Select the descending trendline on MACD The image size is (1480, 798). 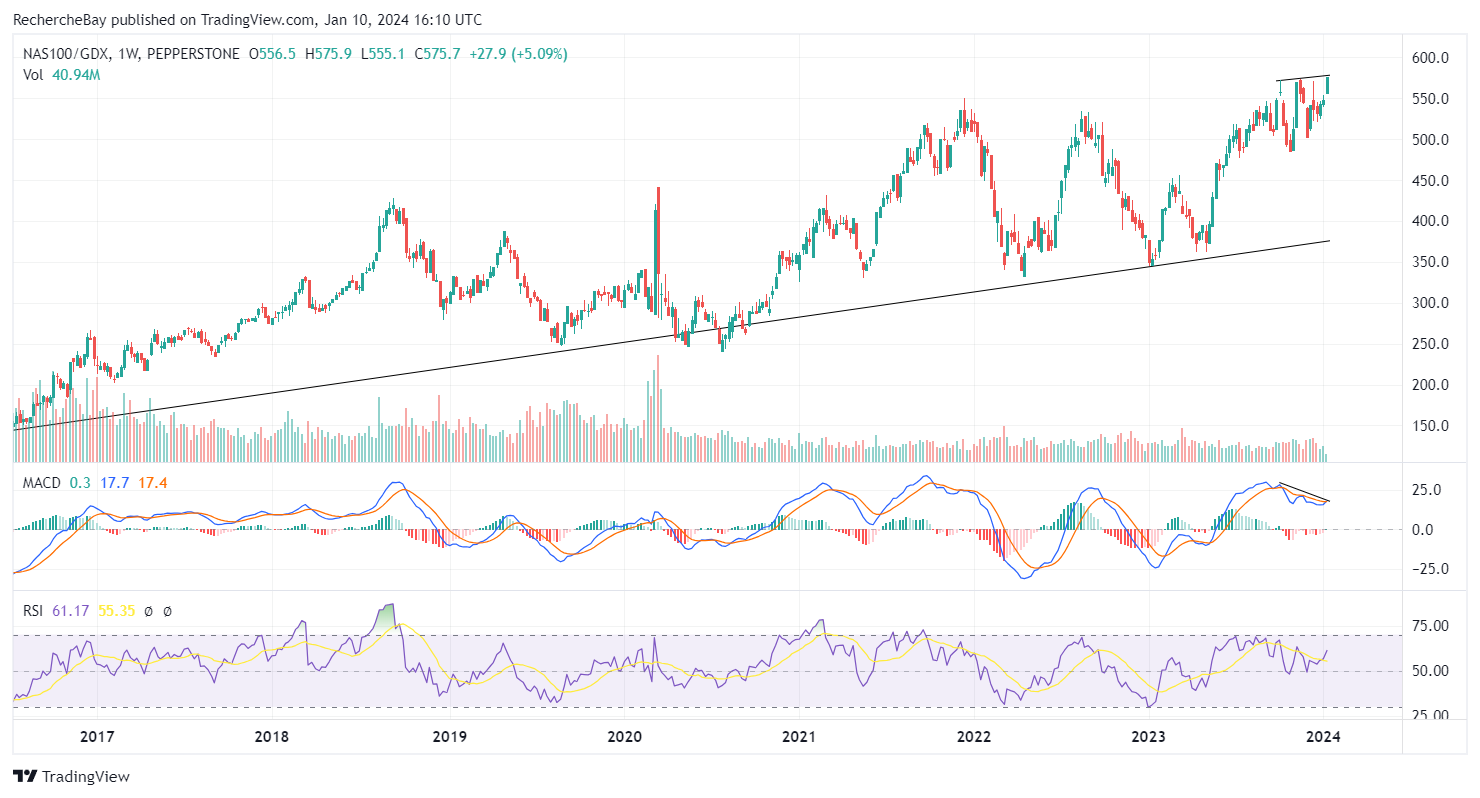(x=1300, y=492)
